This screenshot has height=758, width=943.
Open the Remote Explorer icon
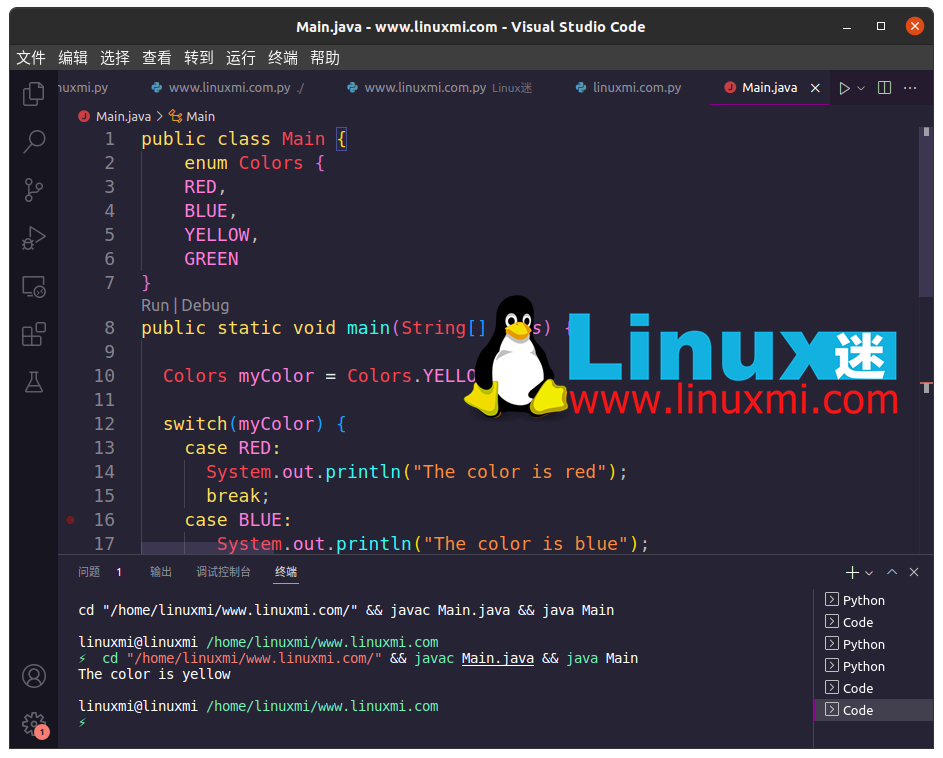34,286
